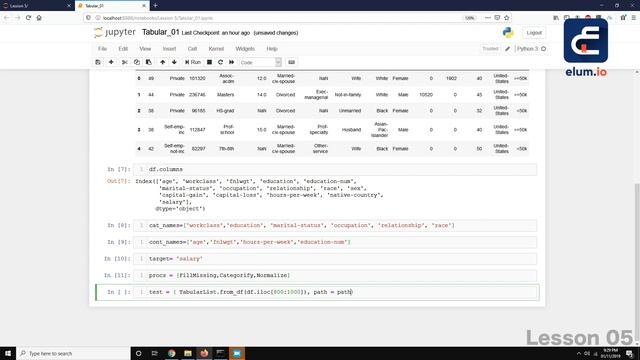This screenshot has height=360, width=640.
Task: Insert a cell below with plus icon
Action: click(x=111, y=62)
